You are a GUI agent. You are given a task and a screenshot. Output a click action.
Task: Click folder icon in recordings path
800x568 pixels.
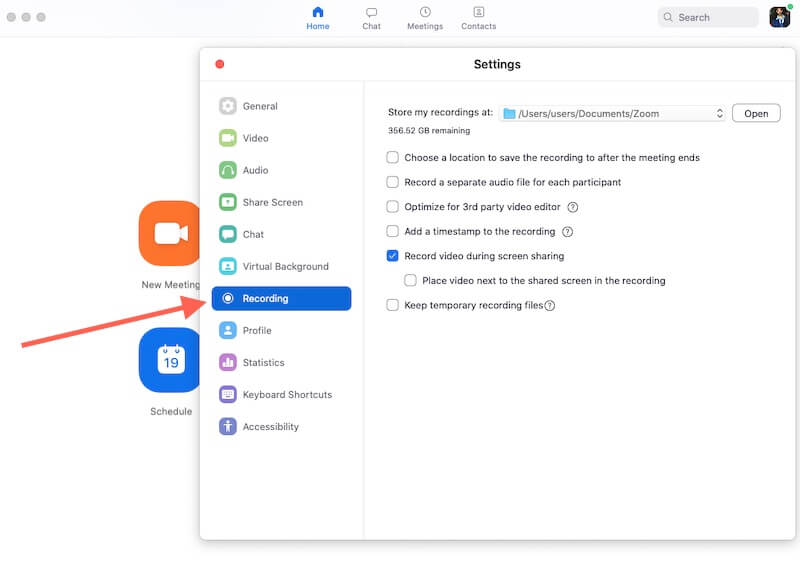pos(509,114)
